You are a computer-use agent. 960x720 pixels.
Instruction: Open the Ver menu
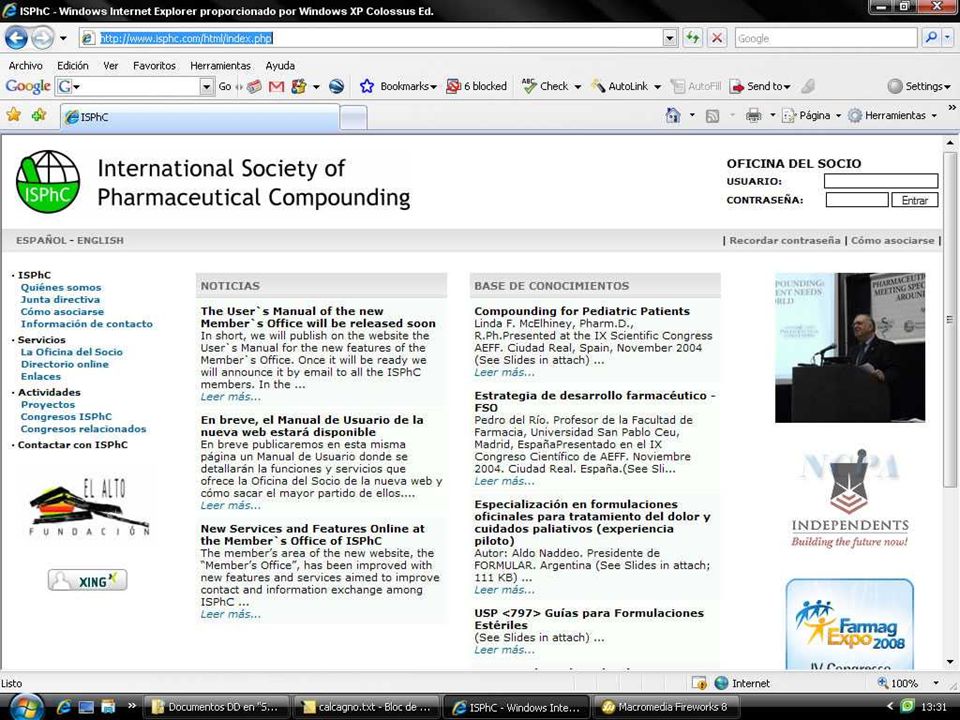point(111,66)
